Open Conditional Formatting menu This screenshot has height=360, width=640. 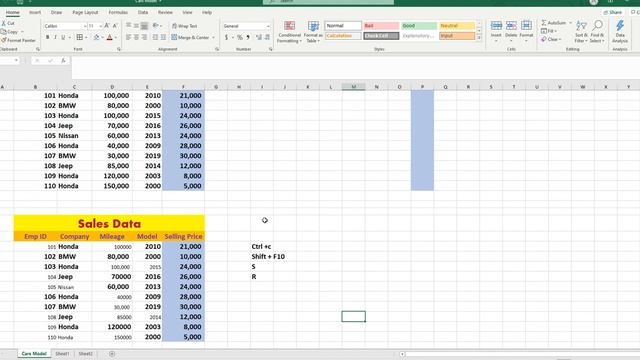point(289,32)
